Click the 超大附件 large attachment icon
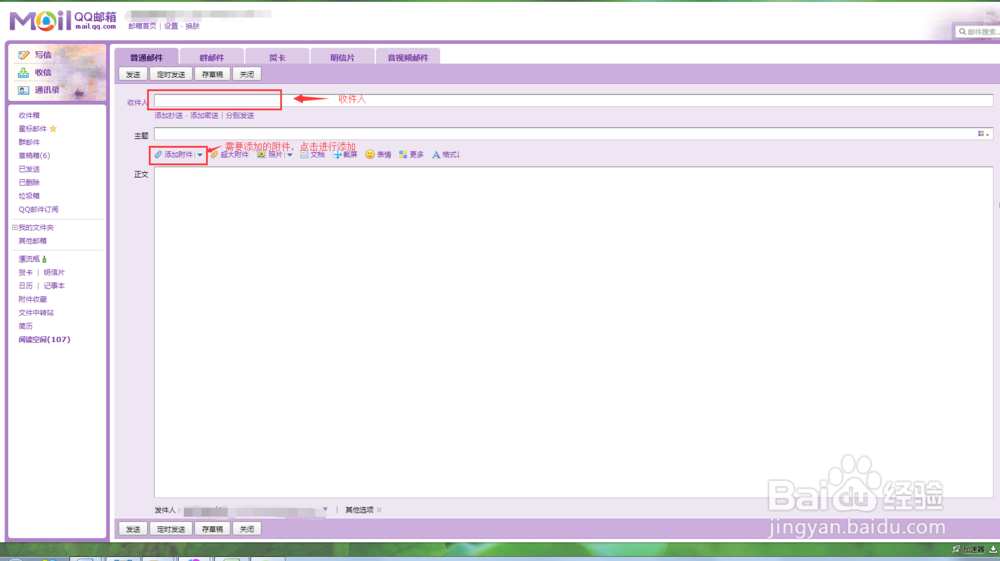The height and width of the screenshot is (561, 1000). pos(214,154)
